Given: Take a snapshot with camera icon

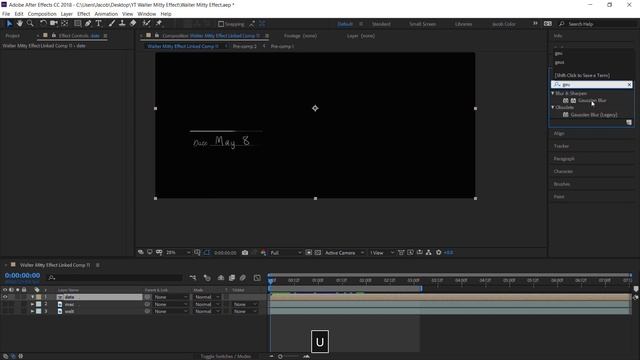Looking at the screenshot, I should point(245,253).
